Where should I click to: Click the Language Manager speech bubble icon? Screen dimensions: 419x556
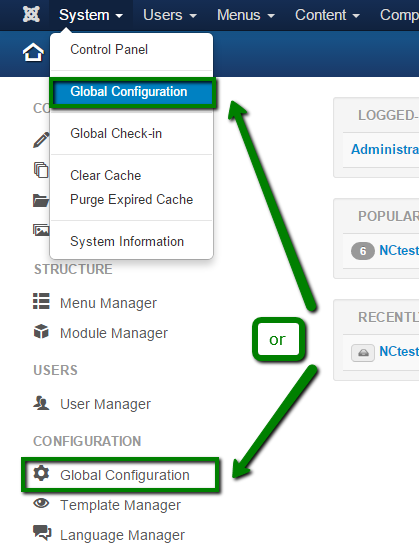point(42,533)
